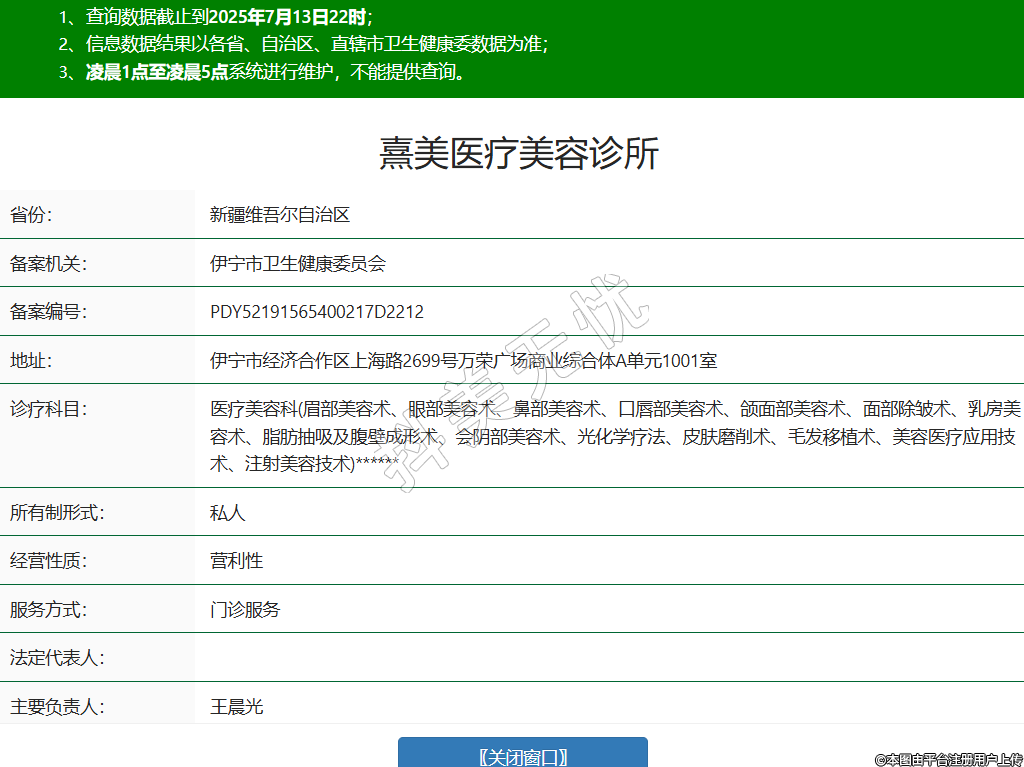Click the address value starting with 伊宁市经济合作区
This screenshot has height=767, width=1024.
tap(463, 361)
